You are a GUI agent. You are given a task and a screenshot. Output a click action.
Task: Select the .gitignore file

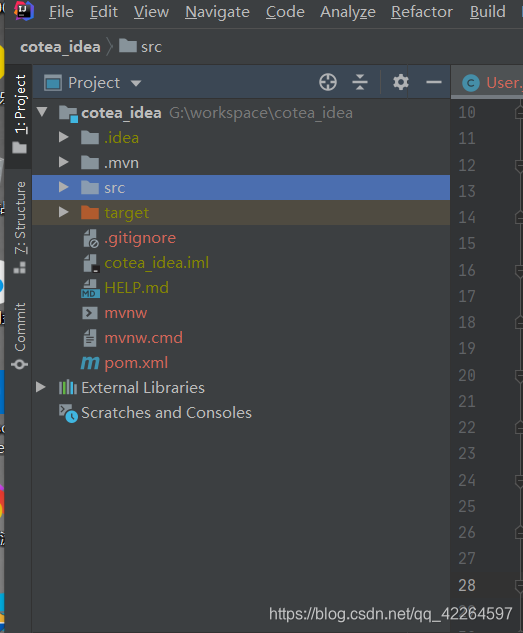point(140,238)
